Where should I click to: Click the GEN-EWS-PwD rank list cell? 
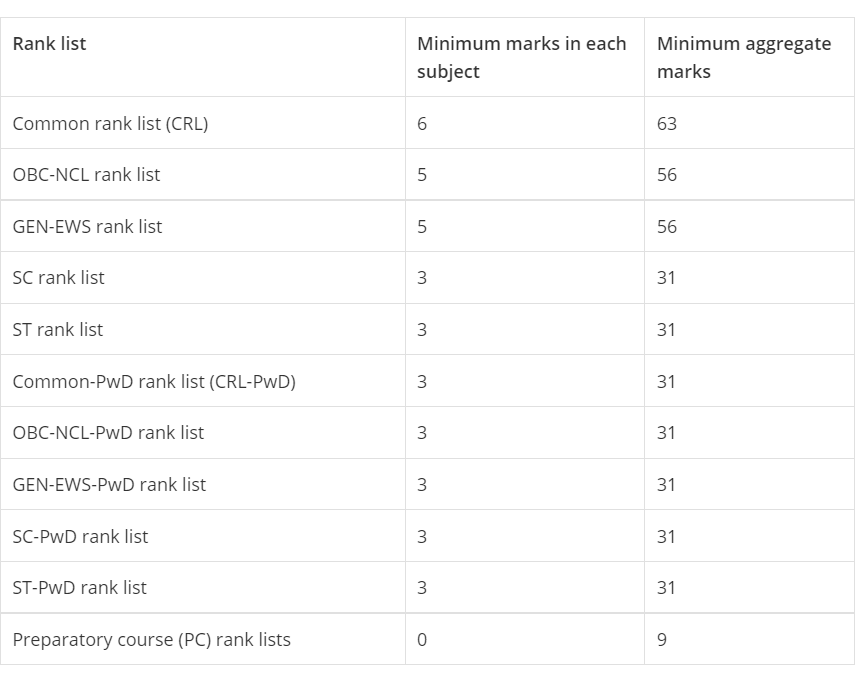pos(109,485)
